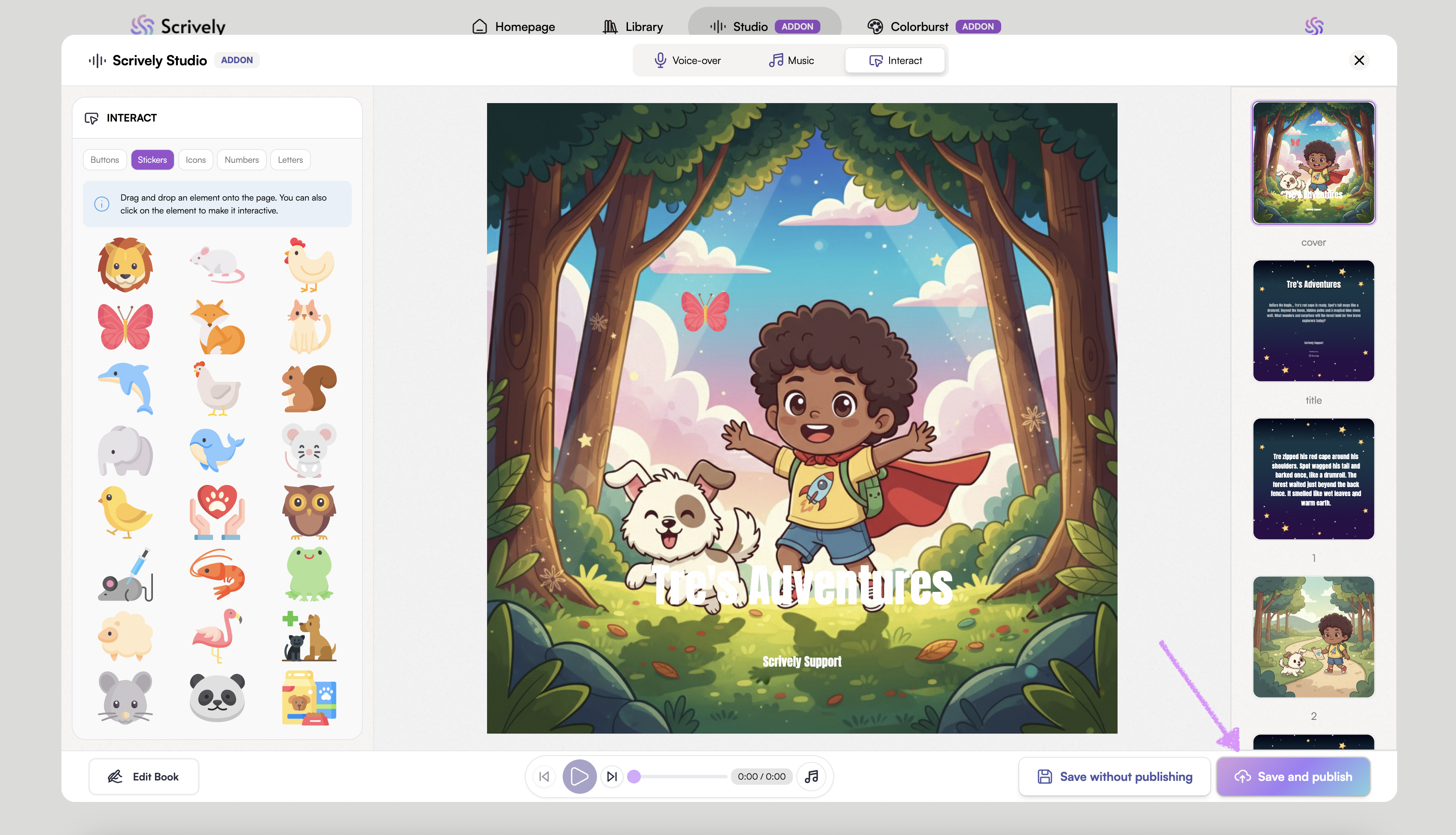Click Save without publishing
Viewport: 1456px width, 835px height.
click(1114, 777)
